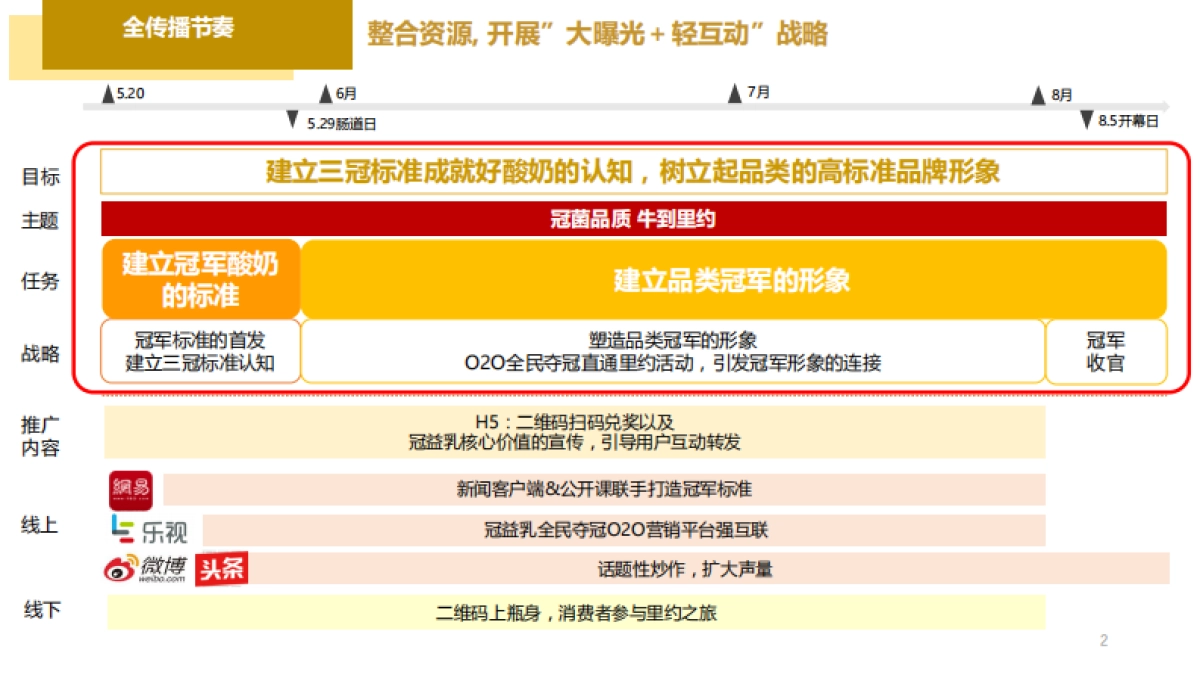
Task: Click the down-arrow marker beside 8.5开幕日
Action: pyautogui.click(x=1086, y=120)
